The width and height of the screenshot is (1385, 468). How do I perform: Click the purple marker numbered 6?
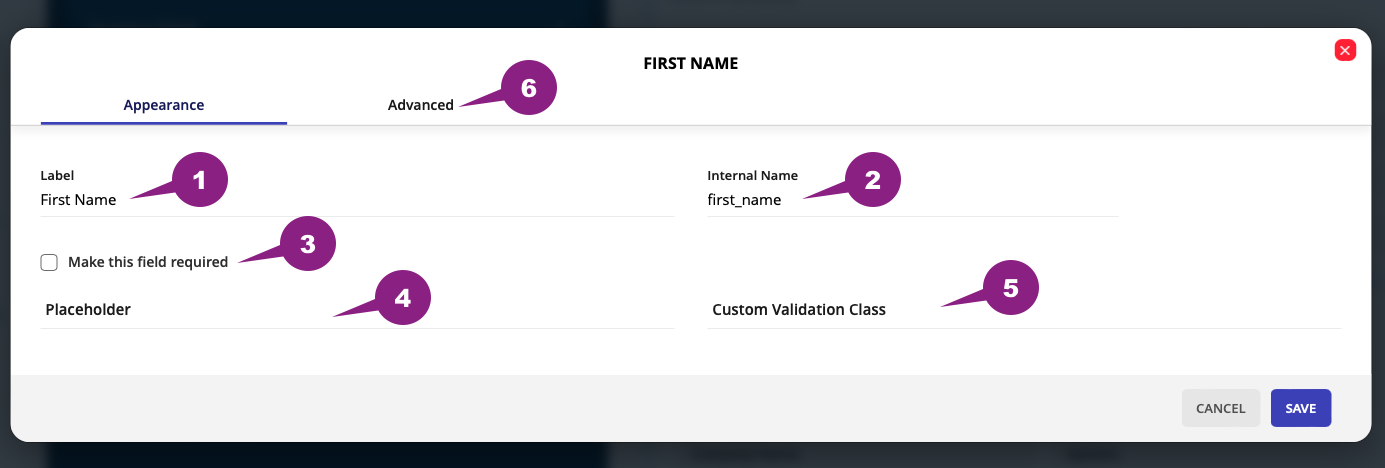528,88
